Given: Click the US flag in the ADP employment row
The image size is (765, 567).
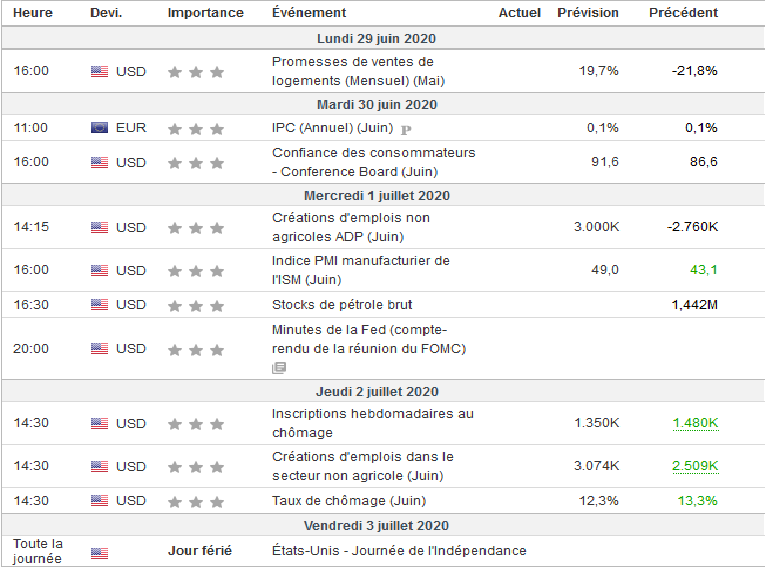Looking at the screenshot, I should click(x=99, y=227).
